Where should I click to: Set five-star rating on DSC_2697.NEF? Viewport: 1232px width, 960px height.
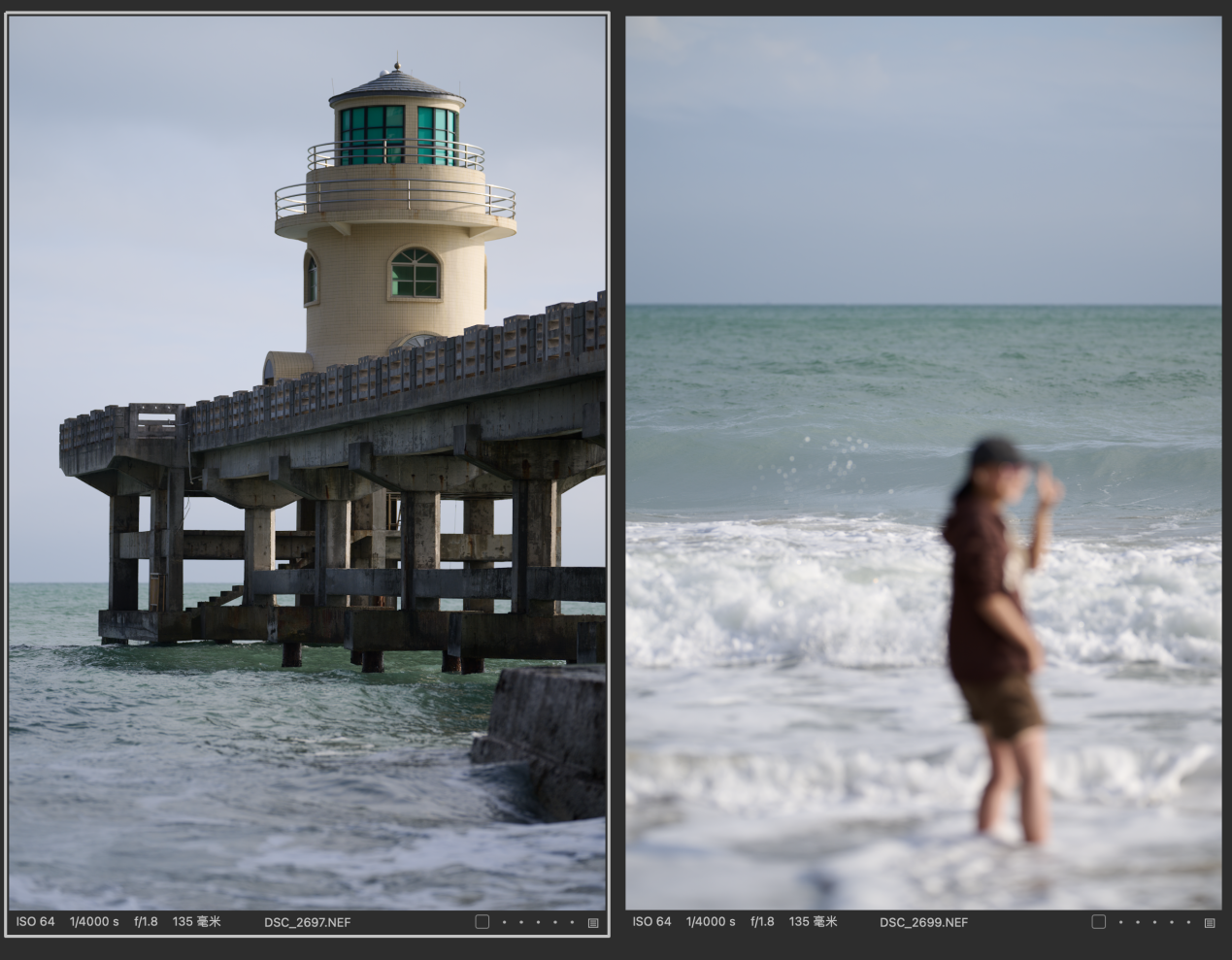point(573,923)
